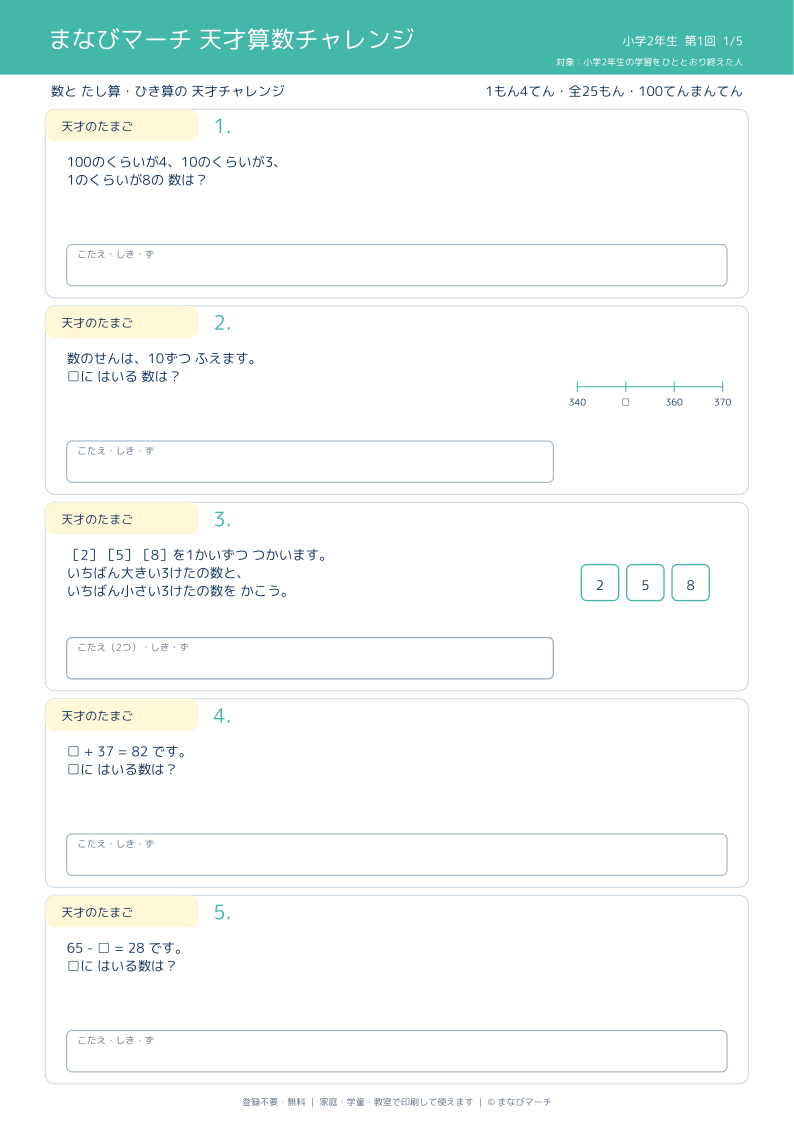794x1123 pixels.
Task: Click the 小学2年生 第1回 1/5 label
Action: (682, 41)
